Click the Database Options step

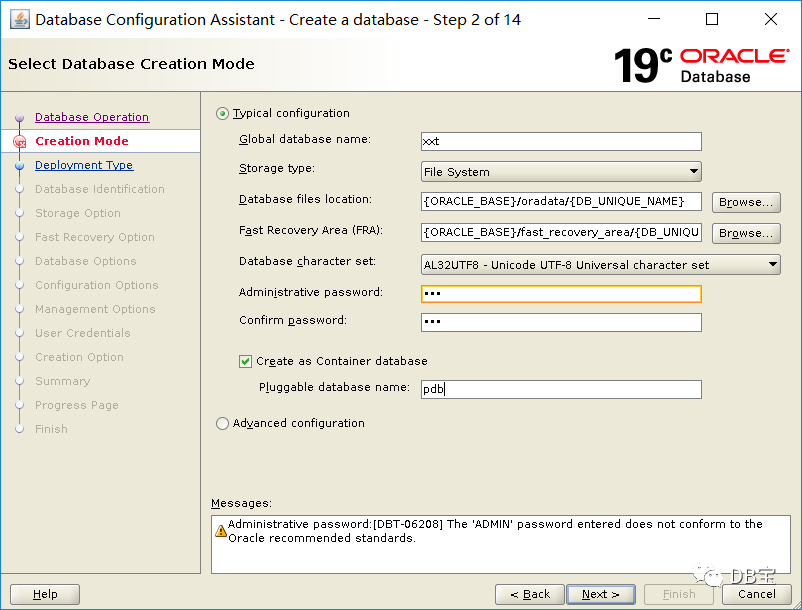85,261
